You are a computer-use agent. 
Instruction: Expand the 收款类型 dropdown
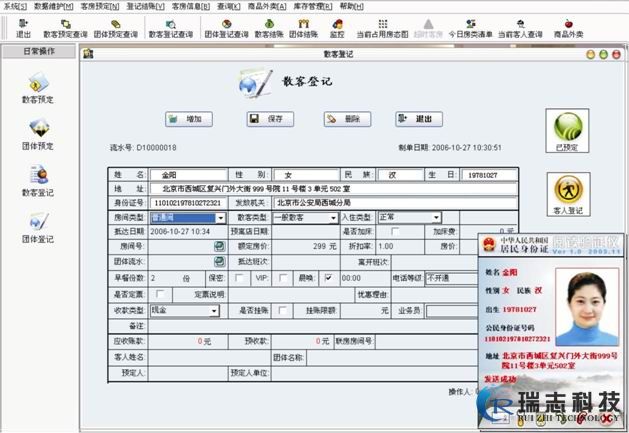[215, 311]
